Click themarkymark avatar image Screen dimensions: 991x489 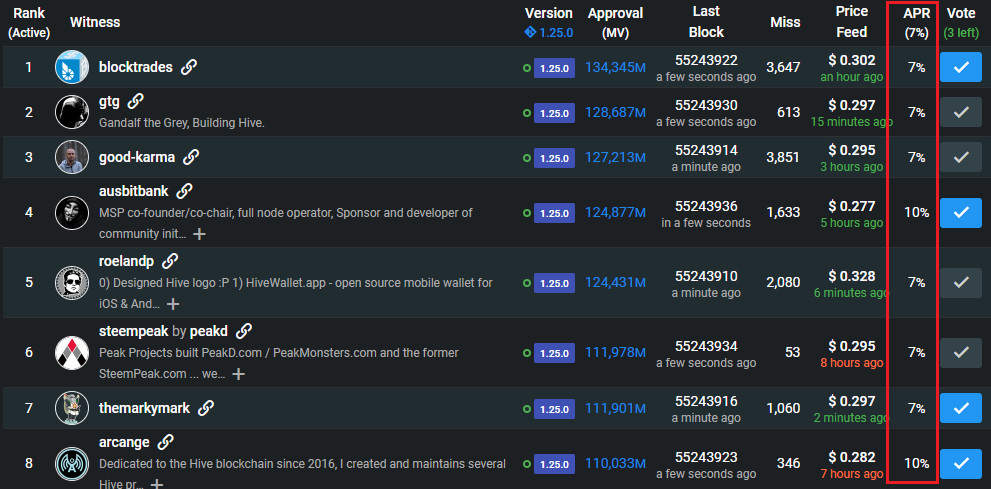[71, 408]
